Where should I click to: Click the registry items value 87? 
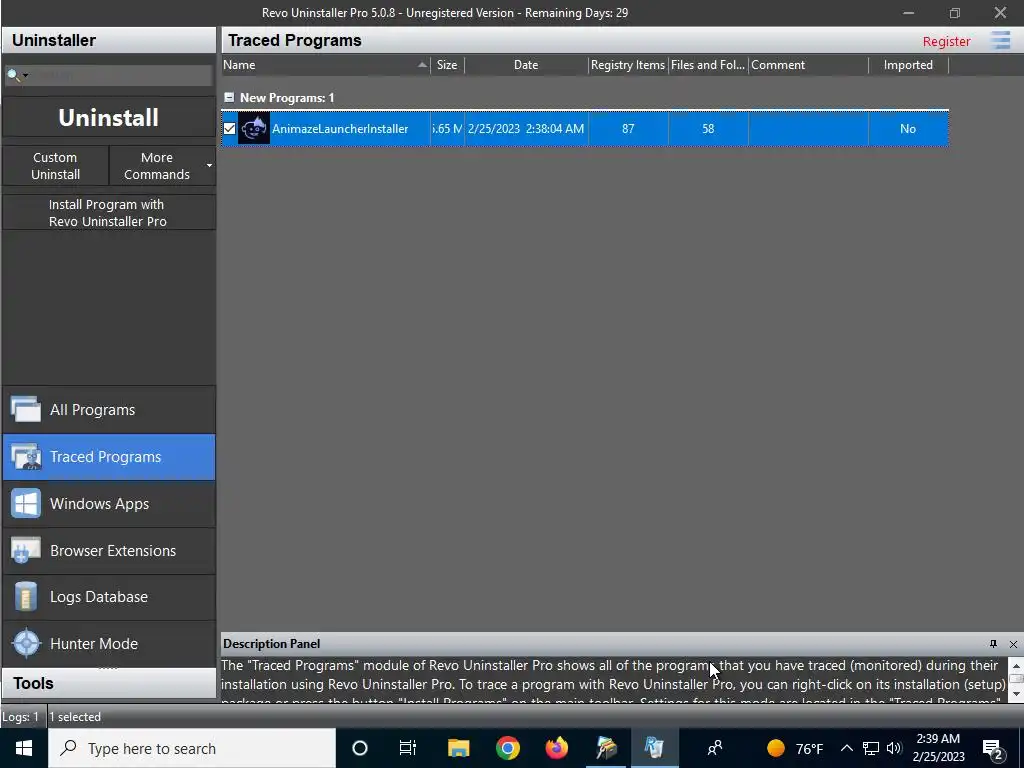tap(628, 129)
